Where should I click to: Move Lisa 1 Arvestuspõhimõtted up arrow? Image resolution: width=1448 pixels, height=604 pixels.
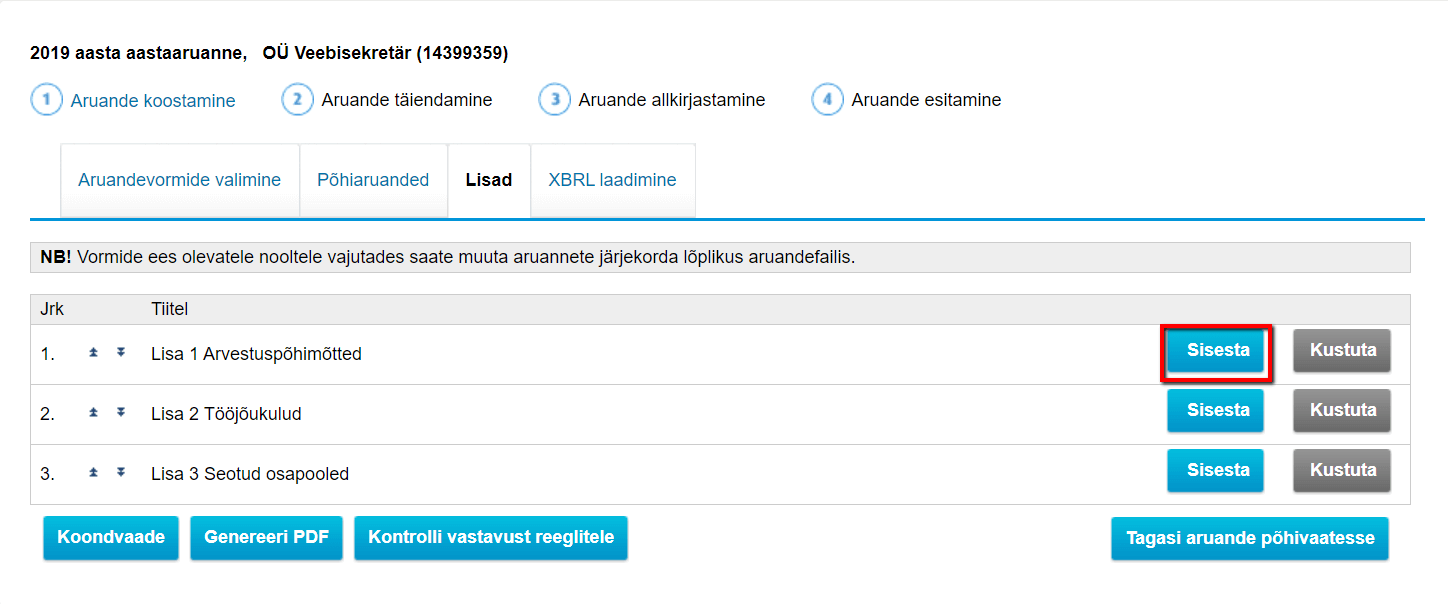[93, 353]
